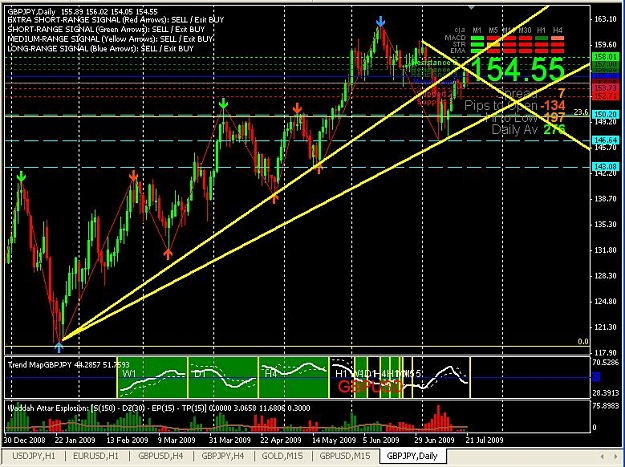This screenshot has width=625, height=467.
Task: Click the orange down arrow near 13 Feb 2009
Action: pyautogui.click(x=134, y=176)
